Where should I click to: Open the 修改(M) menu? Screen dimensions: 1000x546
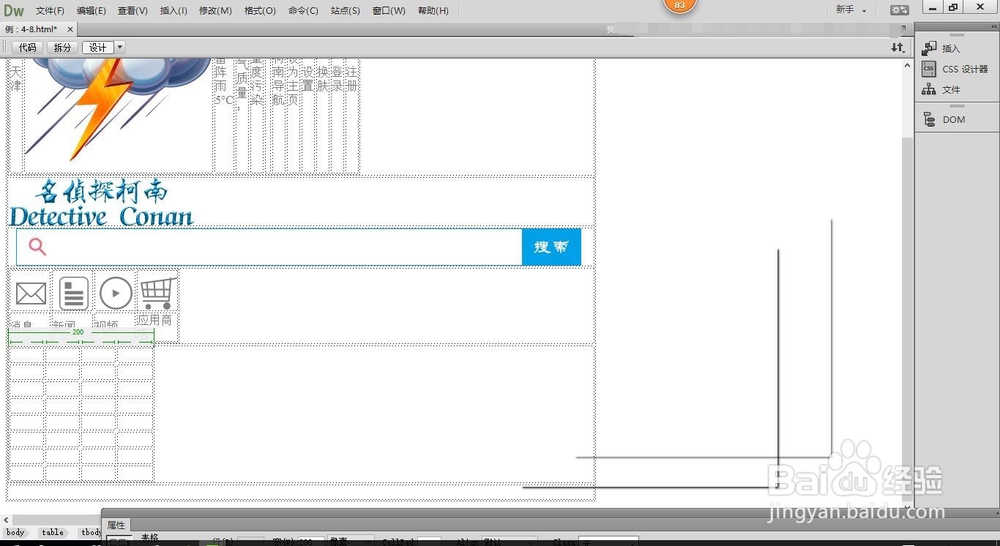click(216, 10)
